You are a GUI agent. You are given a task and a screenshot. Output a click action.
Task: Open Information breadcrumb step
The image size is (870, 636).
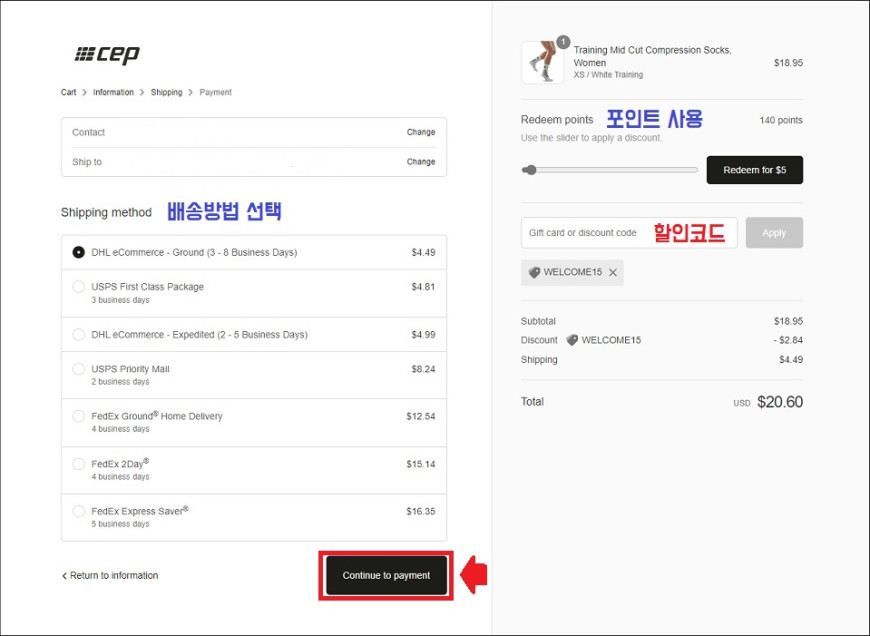tap(113, 92)
